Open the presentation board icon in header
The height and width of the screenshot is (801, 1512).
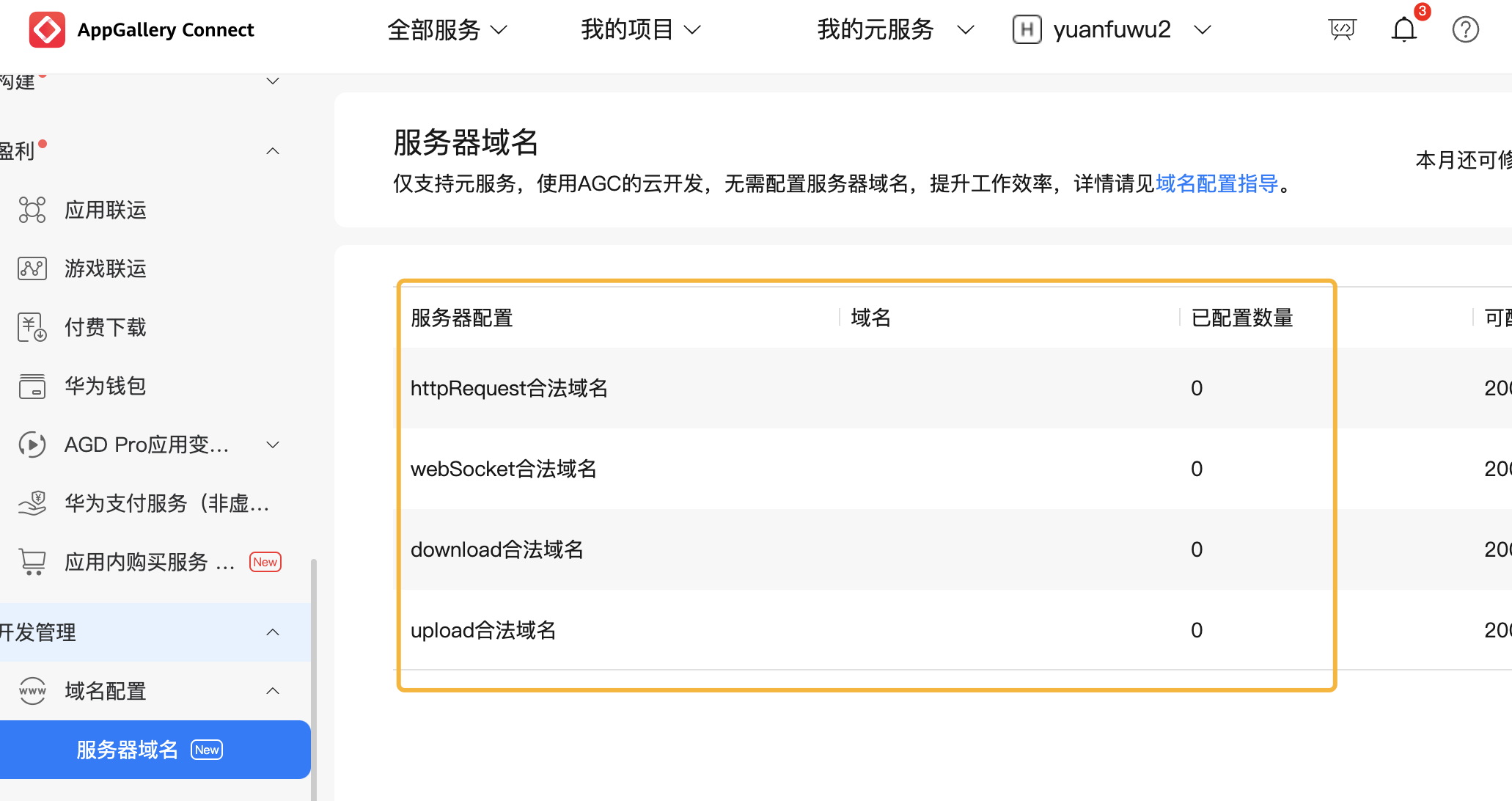point(1342,30)
